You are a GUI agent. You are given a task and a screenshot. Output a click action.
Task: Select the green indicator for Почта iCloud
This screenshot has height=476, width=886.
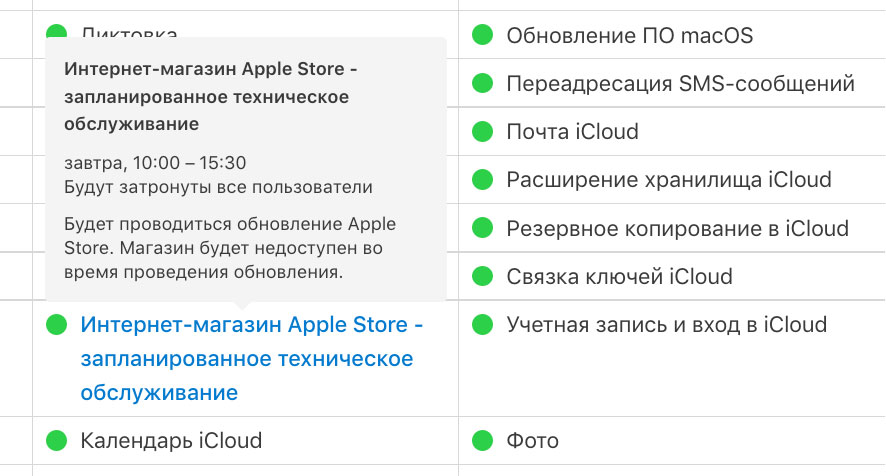tap(482, 131)
